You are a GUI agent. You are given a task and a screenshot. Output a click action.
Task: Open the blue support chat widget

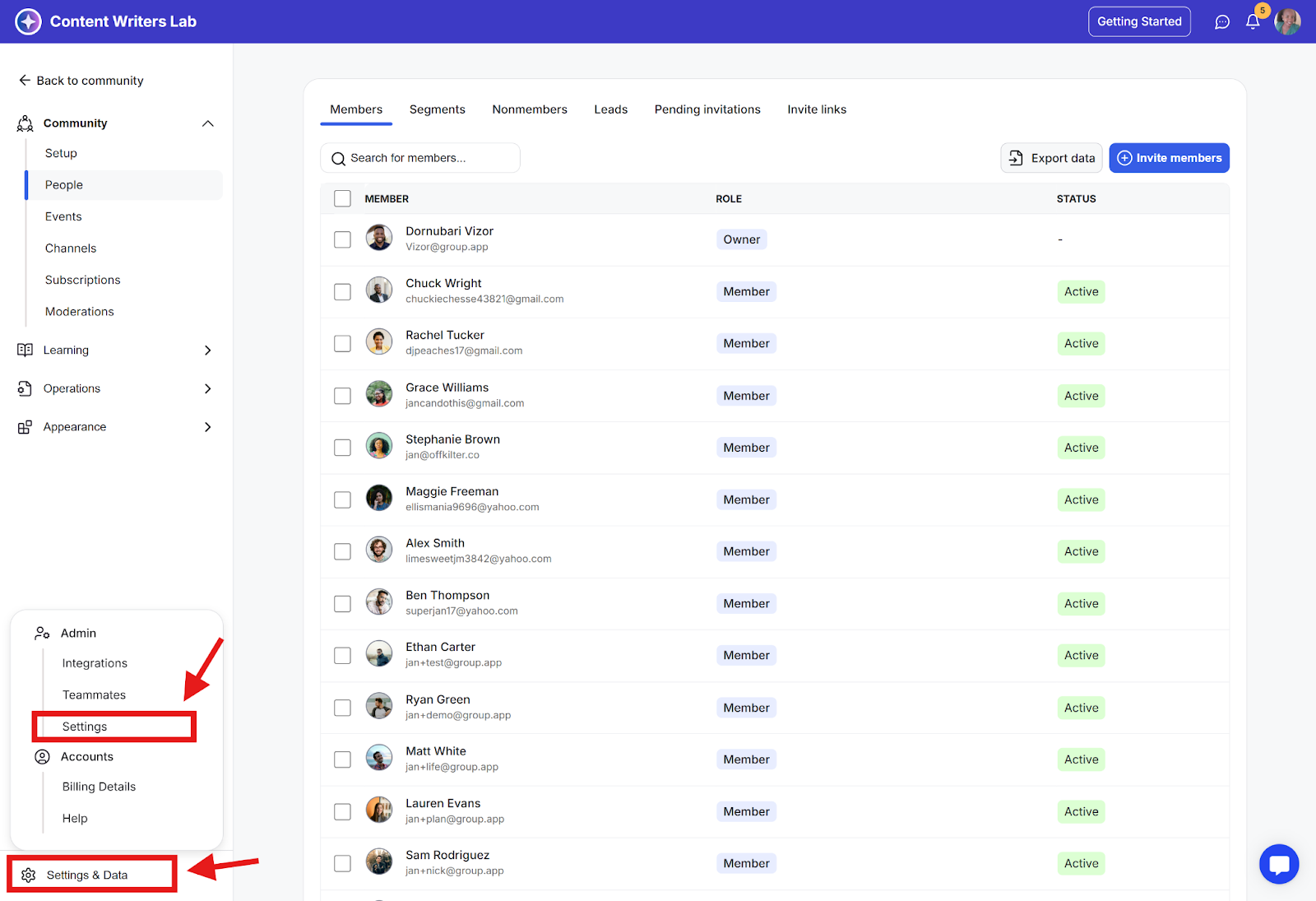click(x=1279, y=864)
